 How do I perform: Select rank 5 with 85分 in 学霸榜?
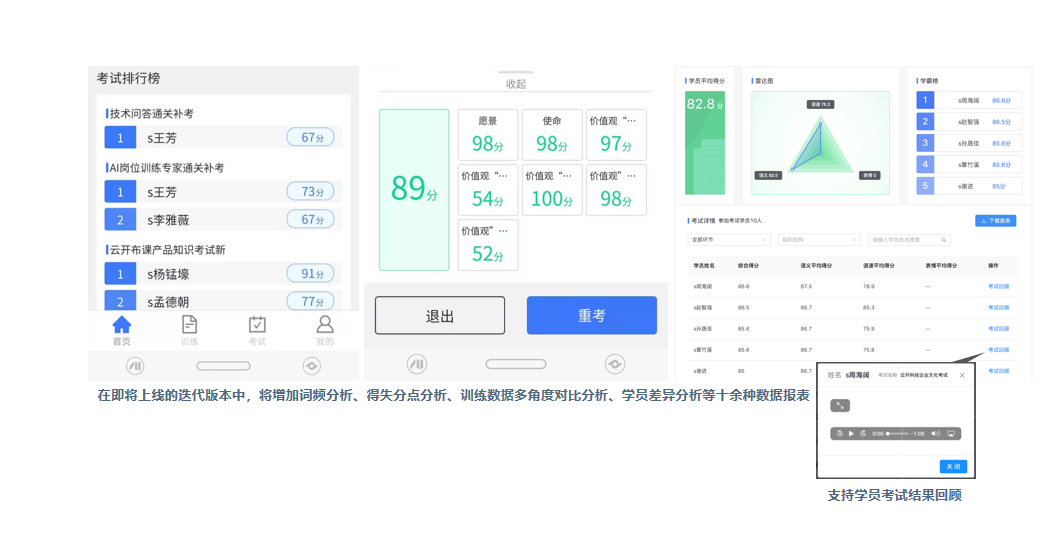[x=969, y=186]
